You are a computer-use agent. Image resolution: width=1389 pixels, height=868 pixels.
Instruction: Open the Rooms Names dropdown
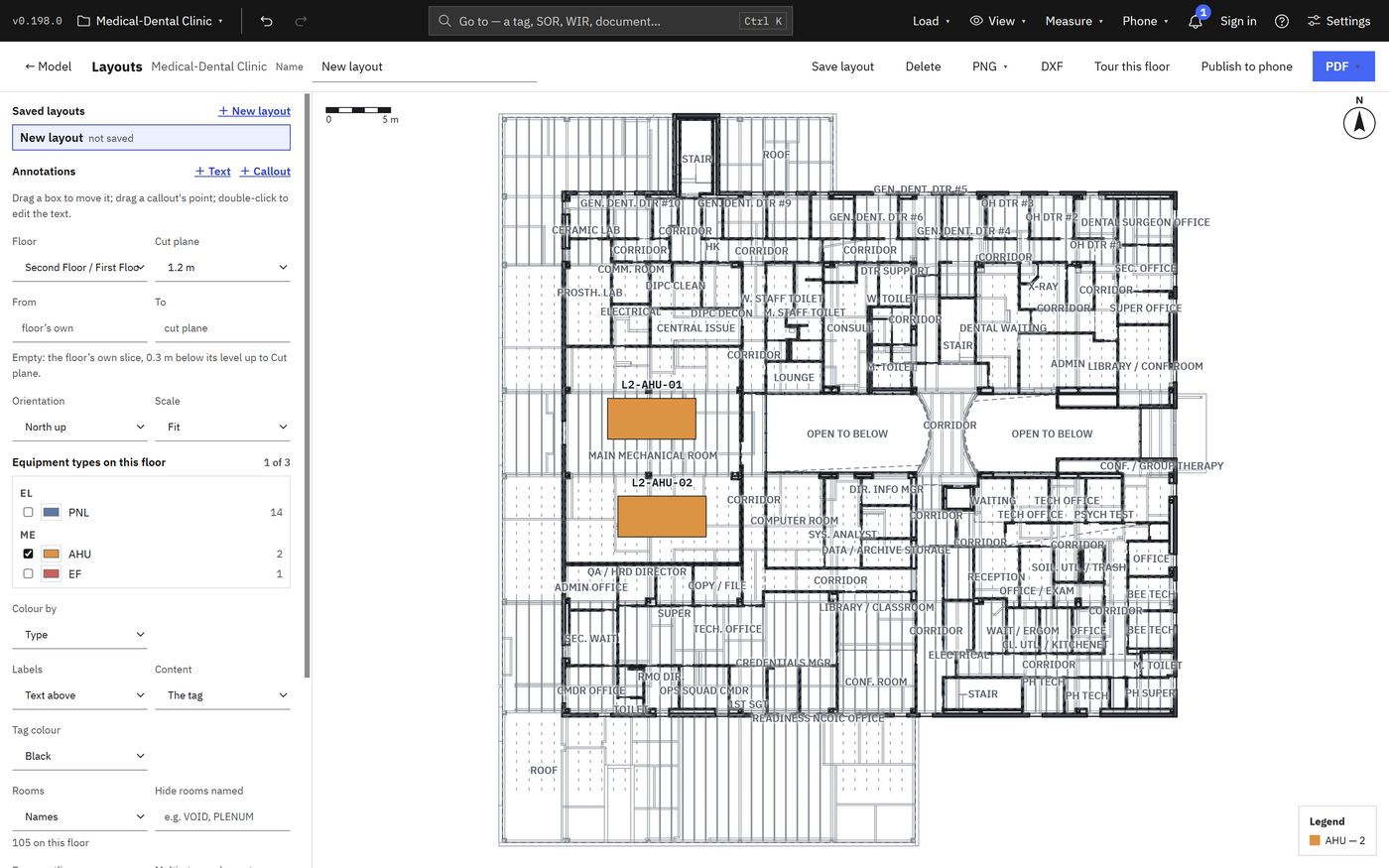coord(80,817)
